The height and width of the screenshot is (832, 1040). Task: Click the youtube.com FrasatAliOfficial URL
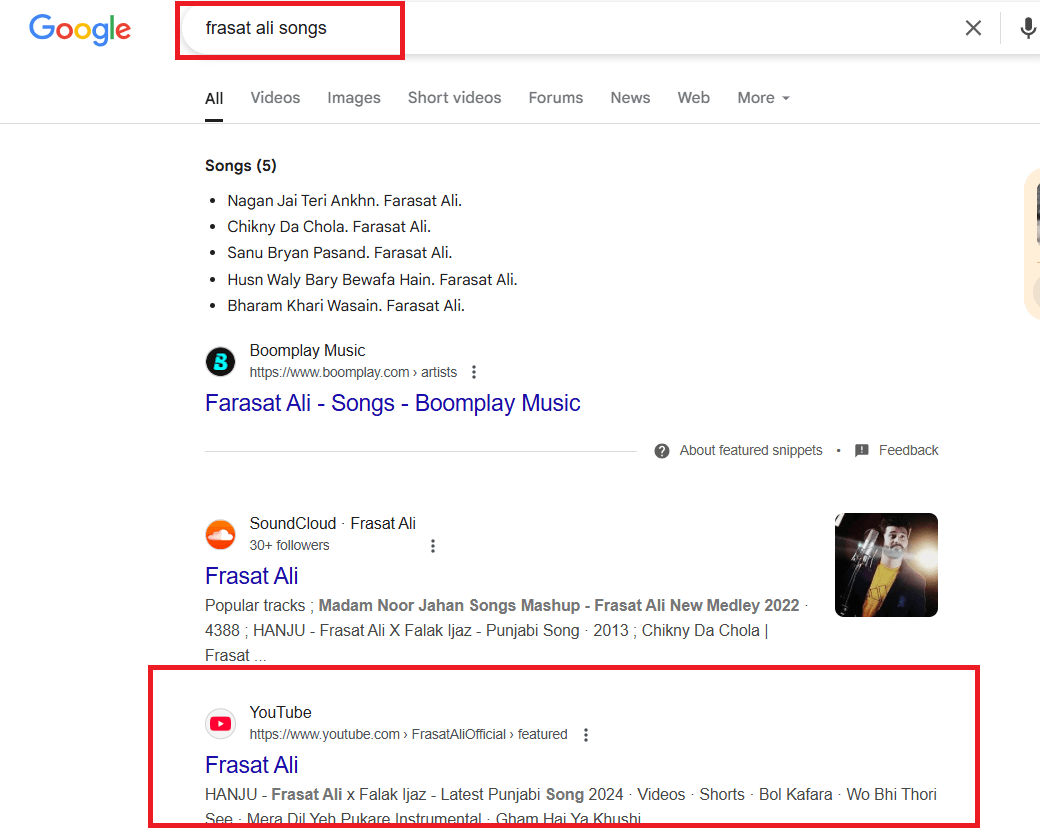pos(409,734)
